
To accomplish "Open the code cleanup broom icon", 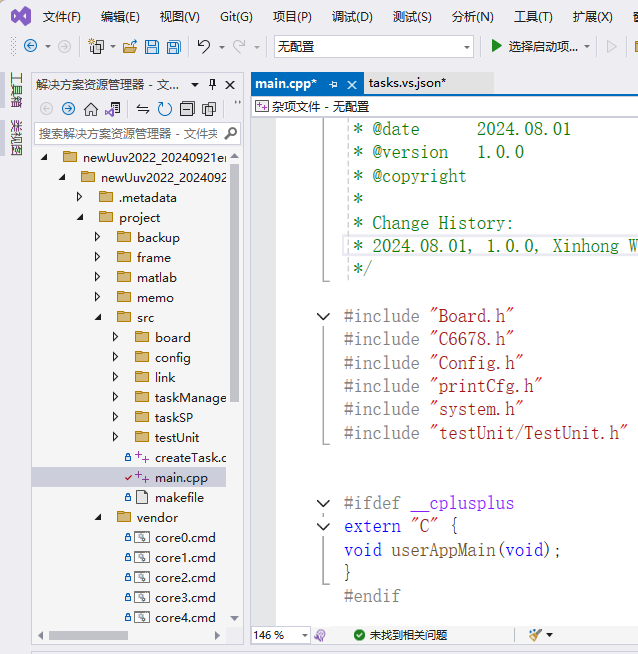I will [x=535, y=635].
